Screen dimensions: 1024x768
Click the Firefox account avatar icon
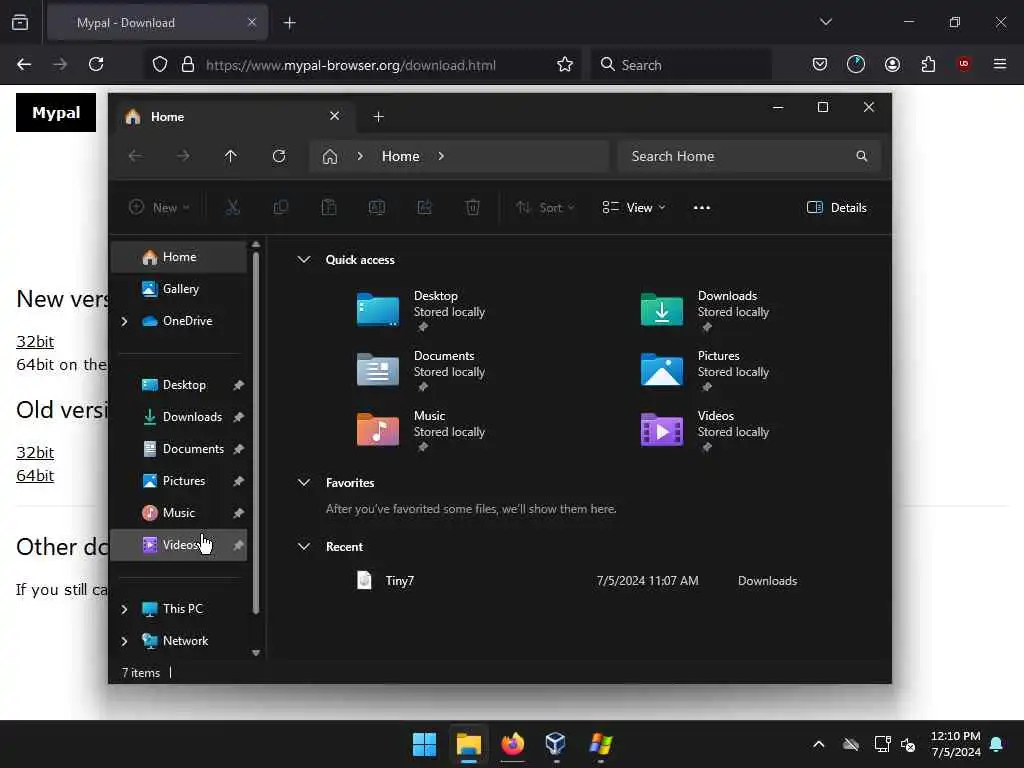[x=892, y=64]
